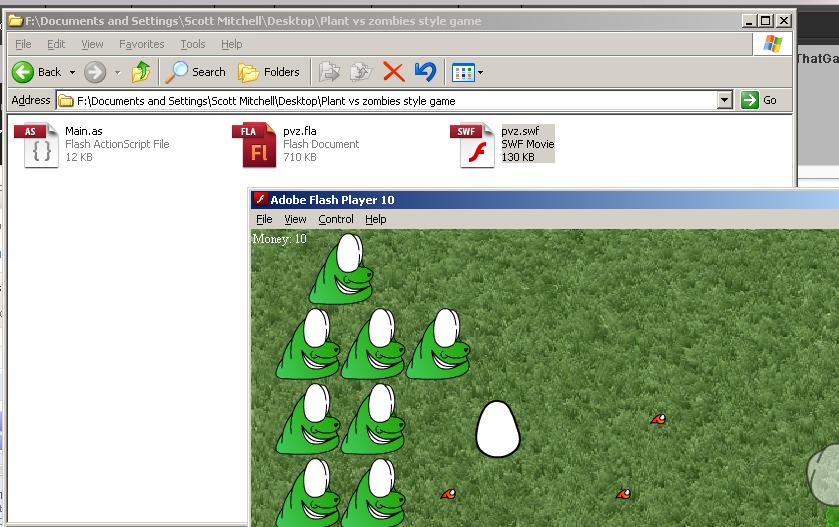Screen dimensions: 839x527
Task: Maximize the Explorer window
Action: 766,21
